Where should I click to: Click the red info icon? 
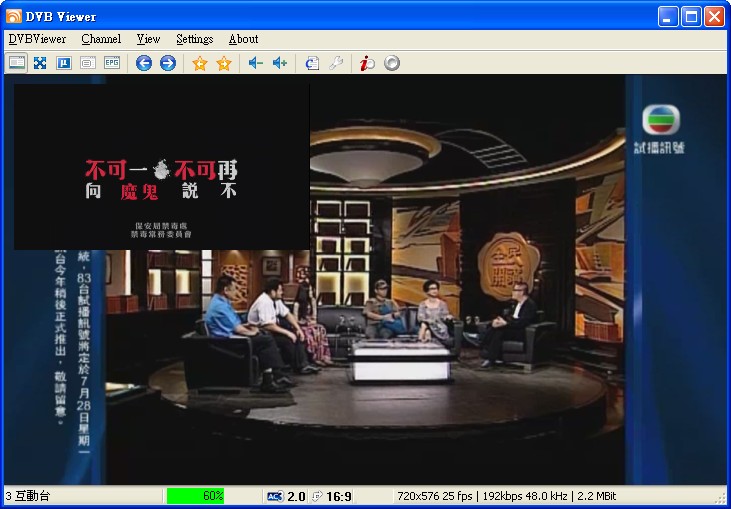click(x=368, y=63)
